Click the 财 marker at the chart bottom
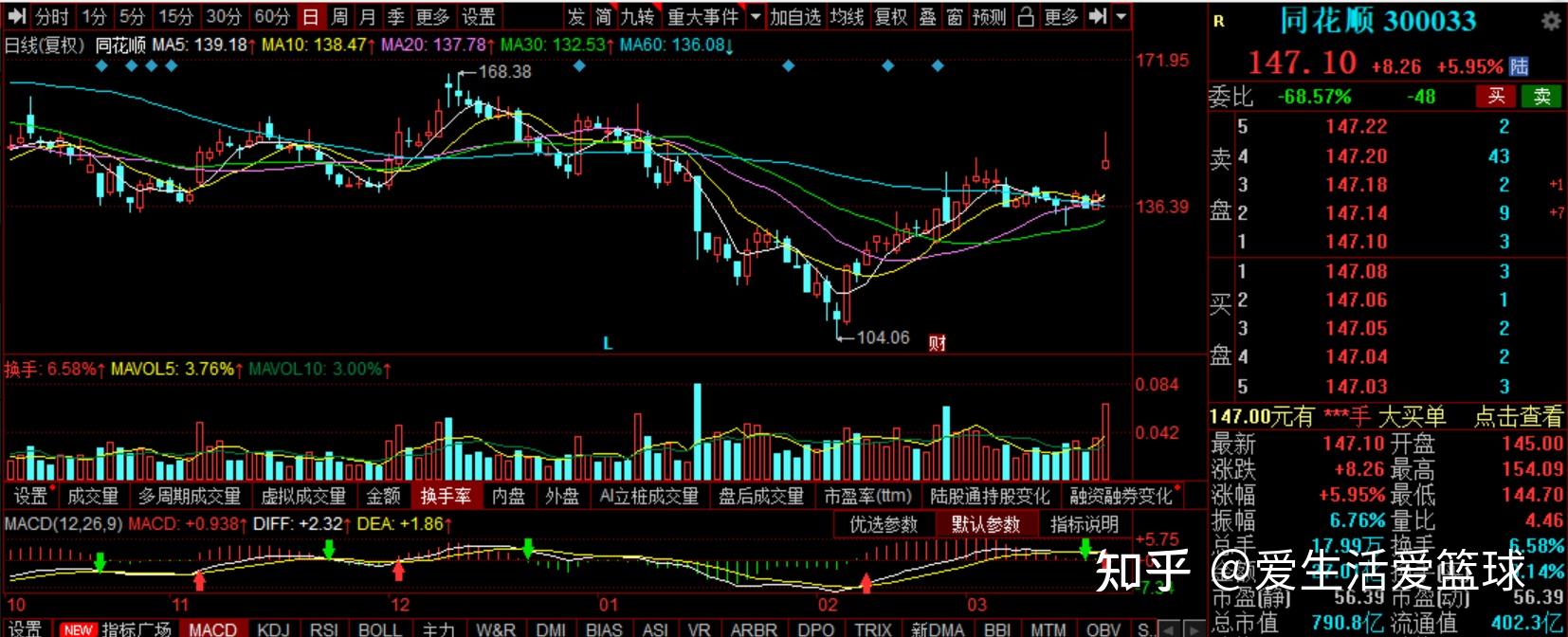This screenshot has width=1568, height=637. coord(937,343)
